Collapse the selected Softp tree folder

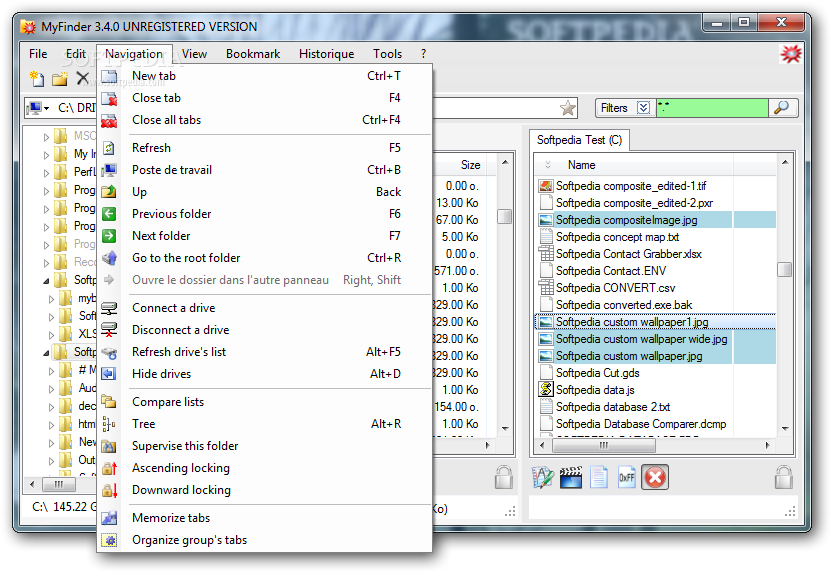[x=46, y=352]
